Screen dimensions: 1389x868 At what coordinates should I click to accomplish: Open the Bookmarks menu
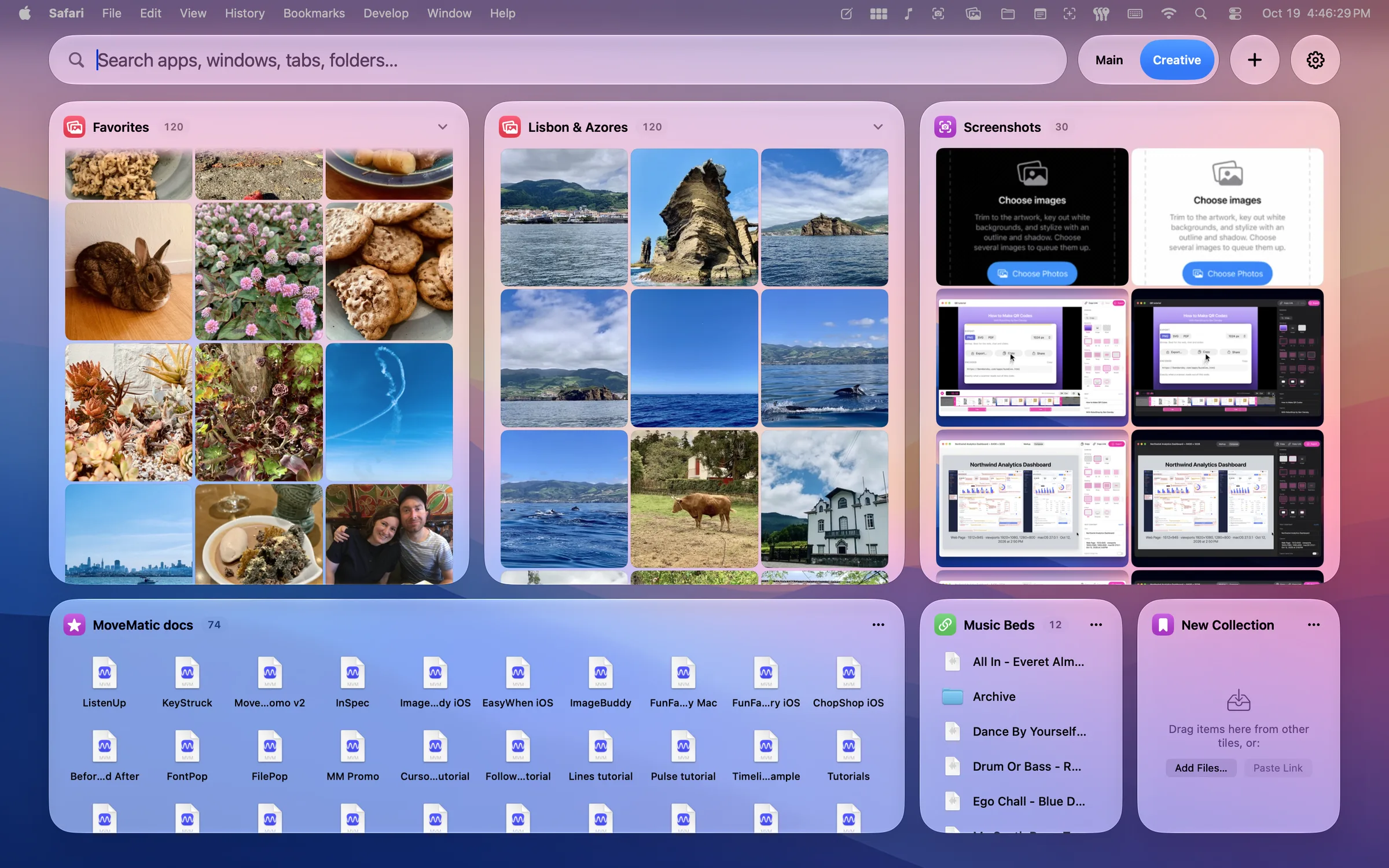pyautogui.click(x=314, y=13)
